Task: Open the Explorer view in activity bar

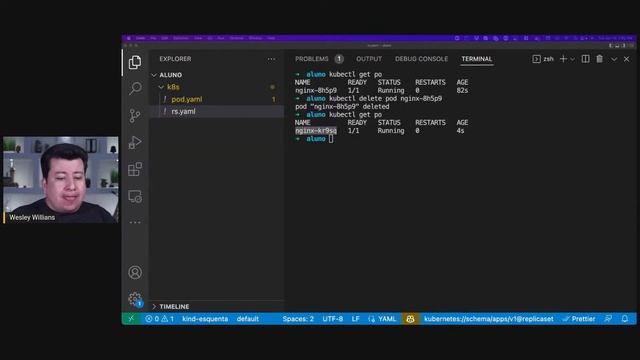Action: coord(135,62)
